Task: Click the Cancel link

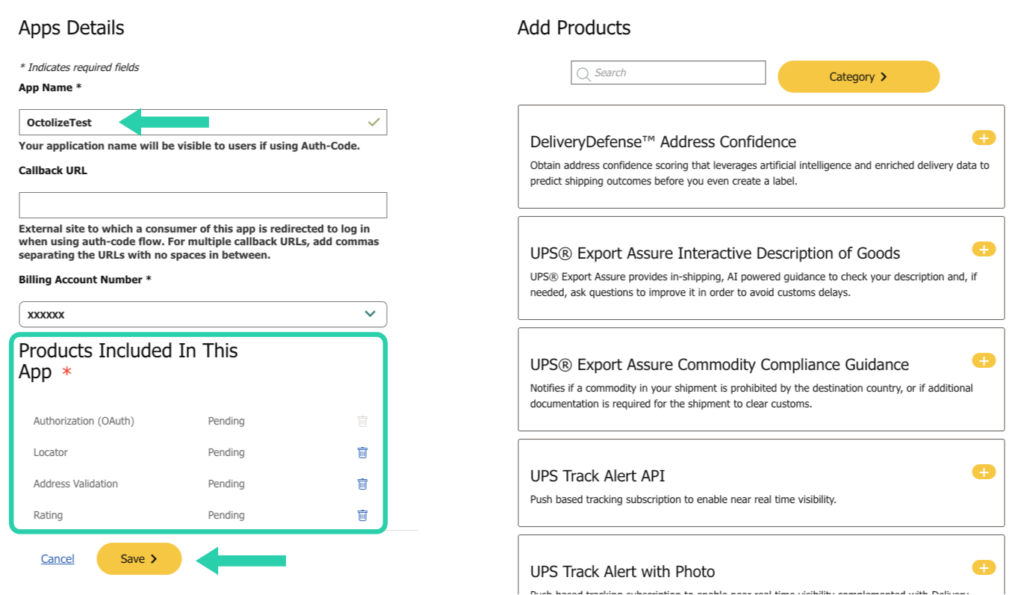Action: click(57, 559)
